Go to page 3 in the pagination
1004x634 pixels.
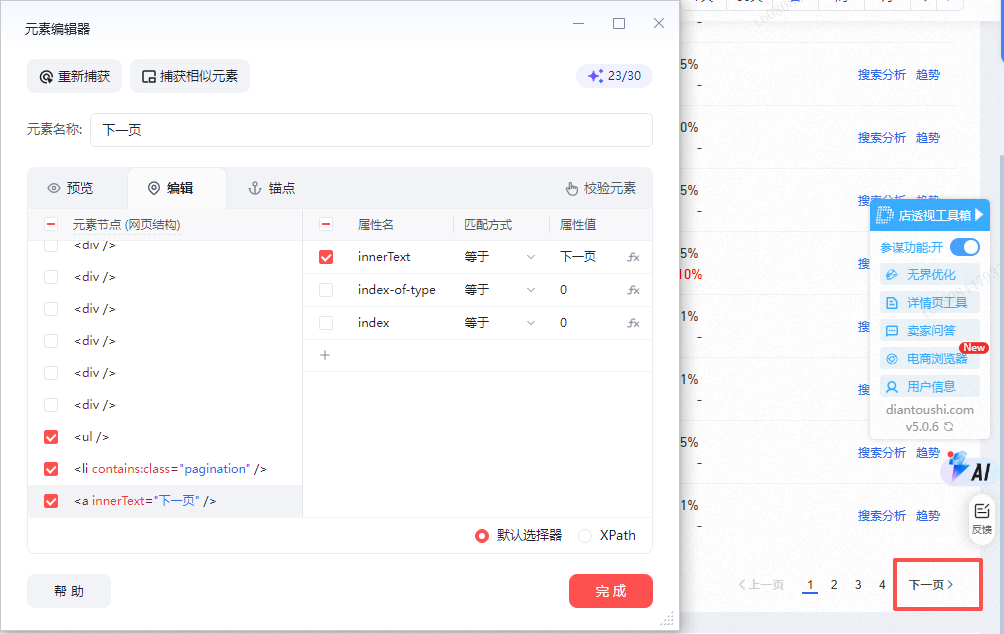coord(858,585)
